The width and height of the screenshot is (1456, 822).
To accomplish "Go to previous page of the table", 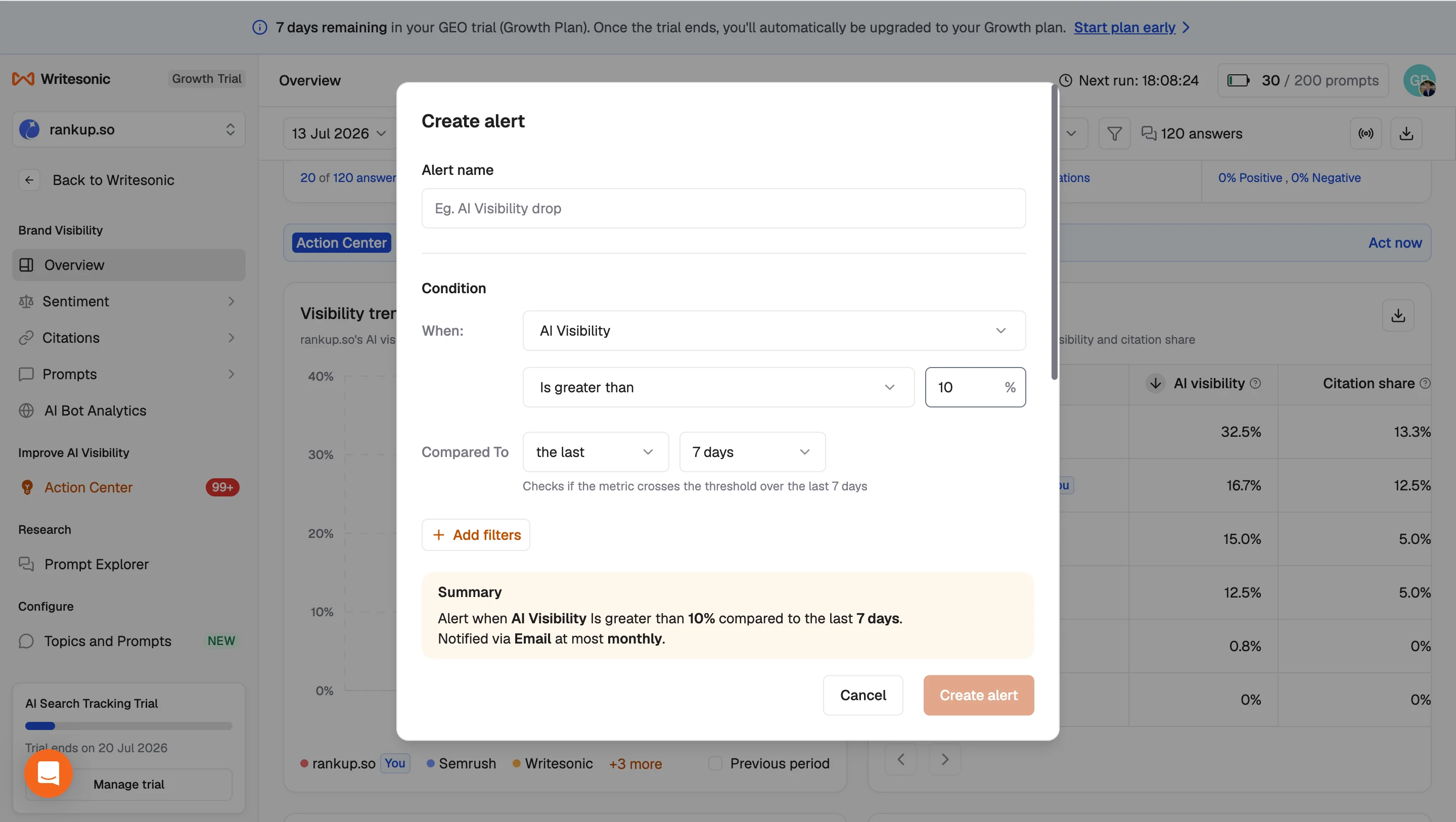I will click(901, 759).
